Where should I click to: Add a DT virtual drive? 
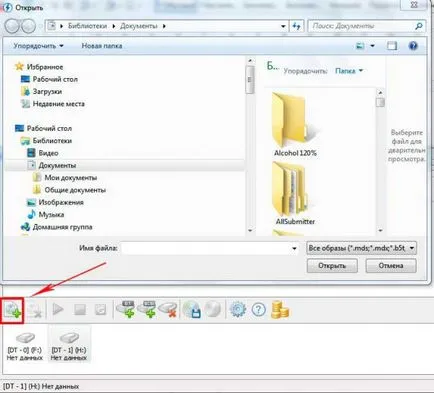126,310
